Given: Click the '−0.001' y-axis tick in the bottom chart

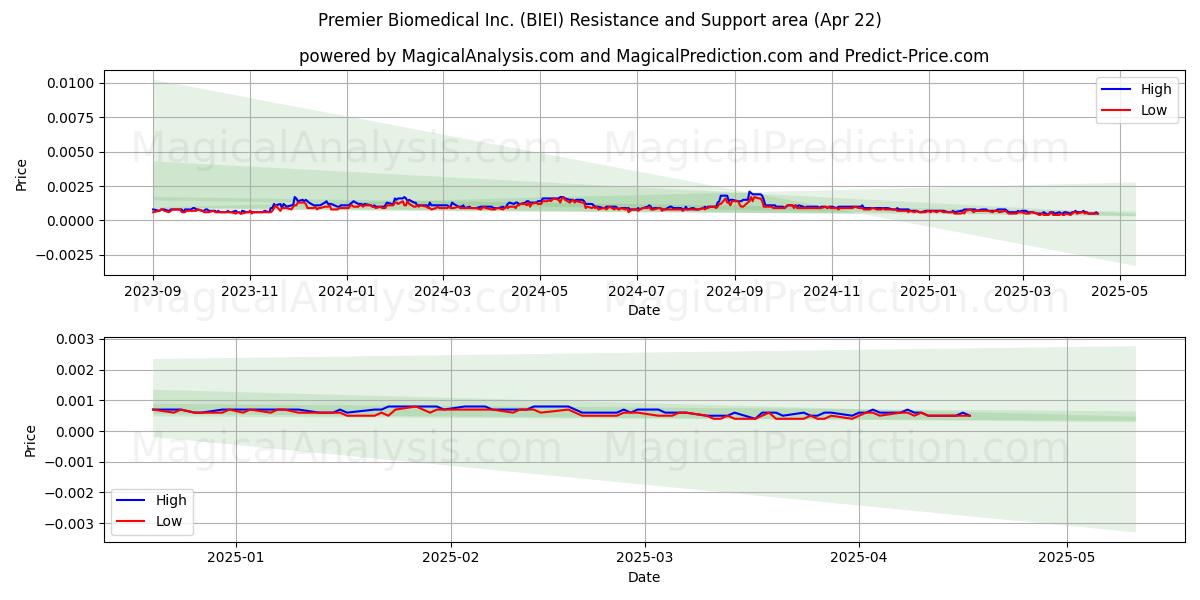Looking at the screenshot, I should click(x=69, y=462).
